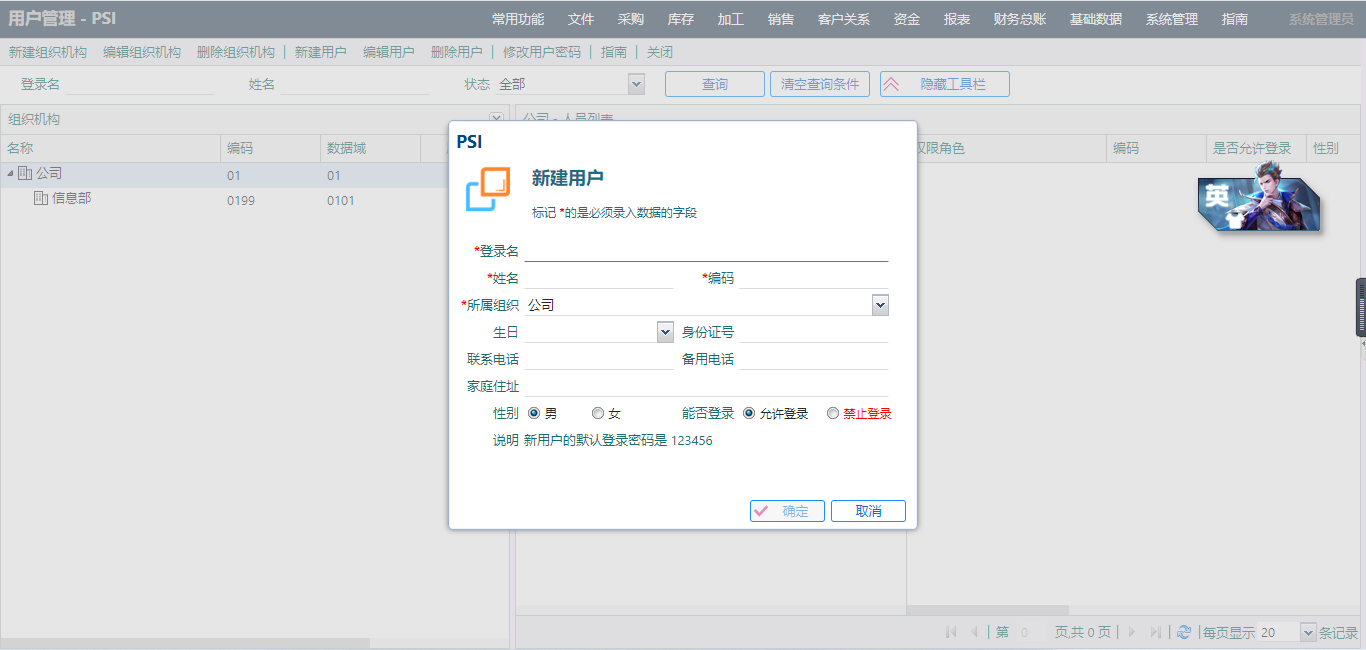
Task: Go to first page icon
Action: (951, 632)
